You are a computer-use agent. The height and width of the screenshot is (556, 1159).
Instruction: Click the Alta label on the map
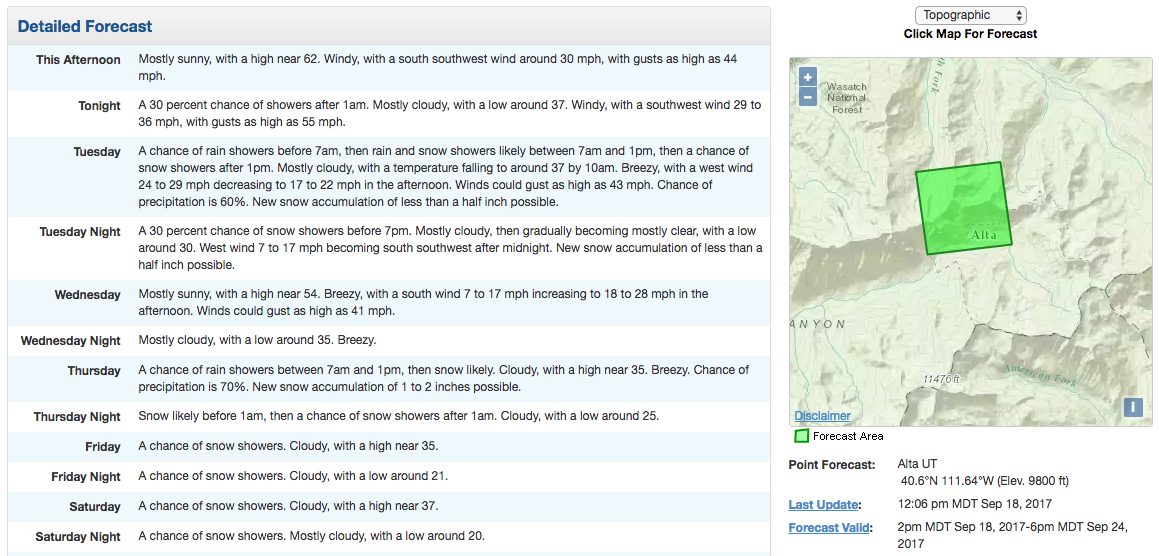(x=984, y=236)
